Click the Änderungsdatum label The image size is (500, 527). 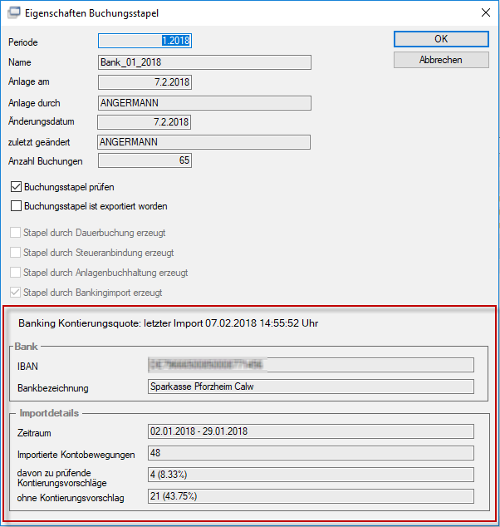tap(41, 121)
